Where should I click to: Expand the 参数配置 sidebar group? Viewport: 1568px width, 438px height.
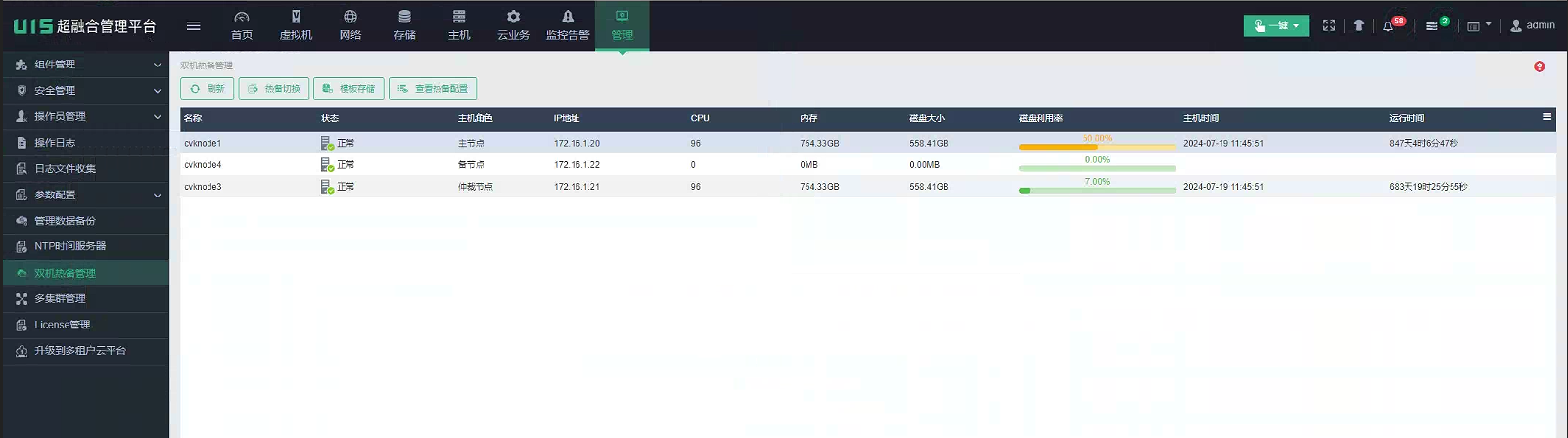85,195
